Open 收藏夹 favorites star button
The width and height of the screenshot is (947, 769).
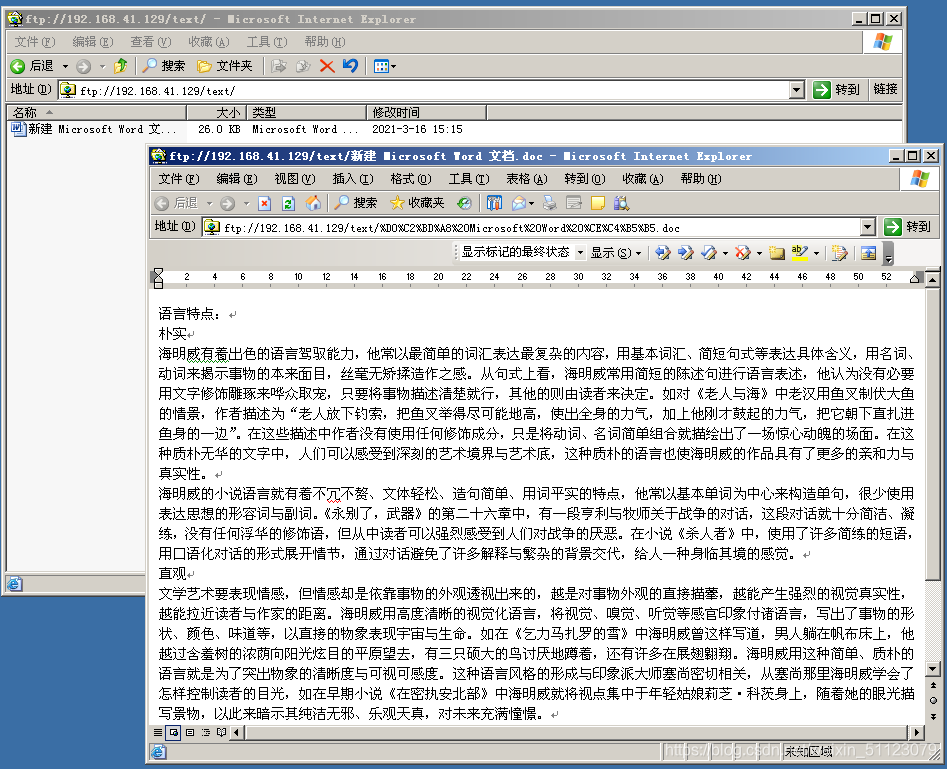pos(417,203)
